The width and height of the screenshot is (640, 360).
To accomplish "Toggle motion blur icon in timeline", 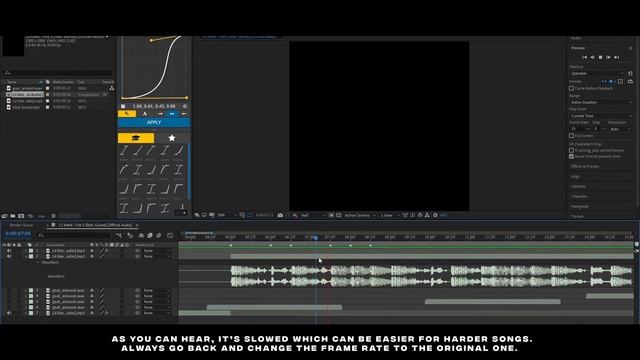I will coord(159,236).
